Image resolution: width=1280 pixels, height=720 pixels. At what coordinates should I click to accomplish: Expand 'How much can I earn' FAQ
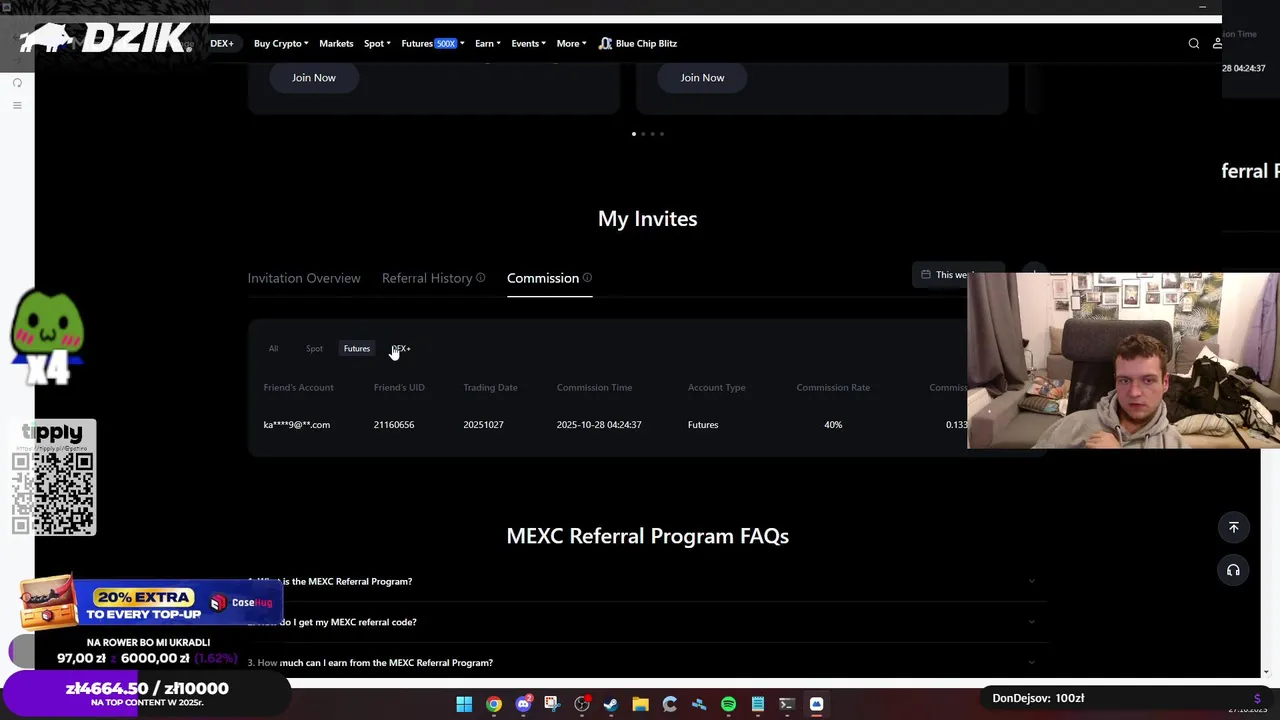click(647, 663)
